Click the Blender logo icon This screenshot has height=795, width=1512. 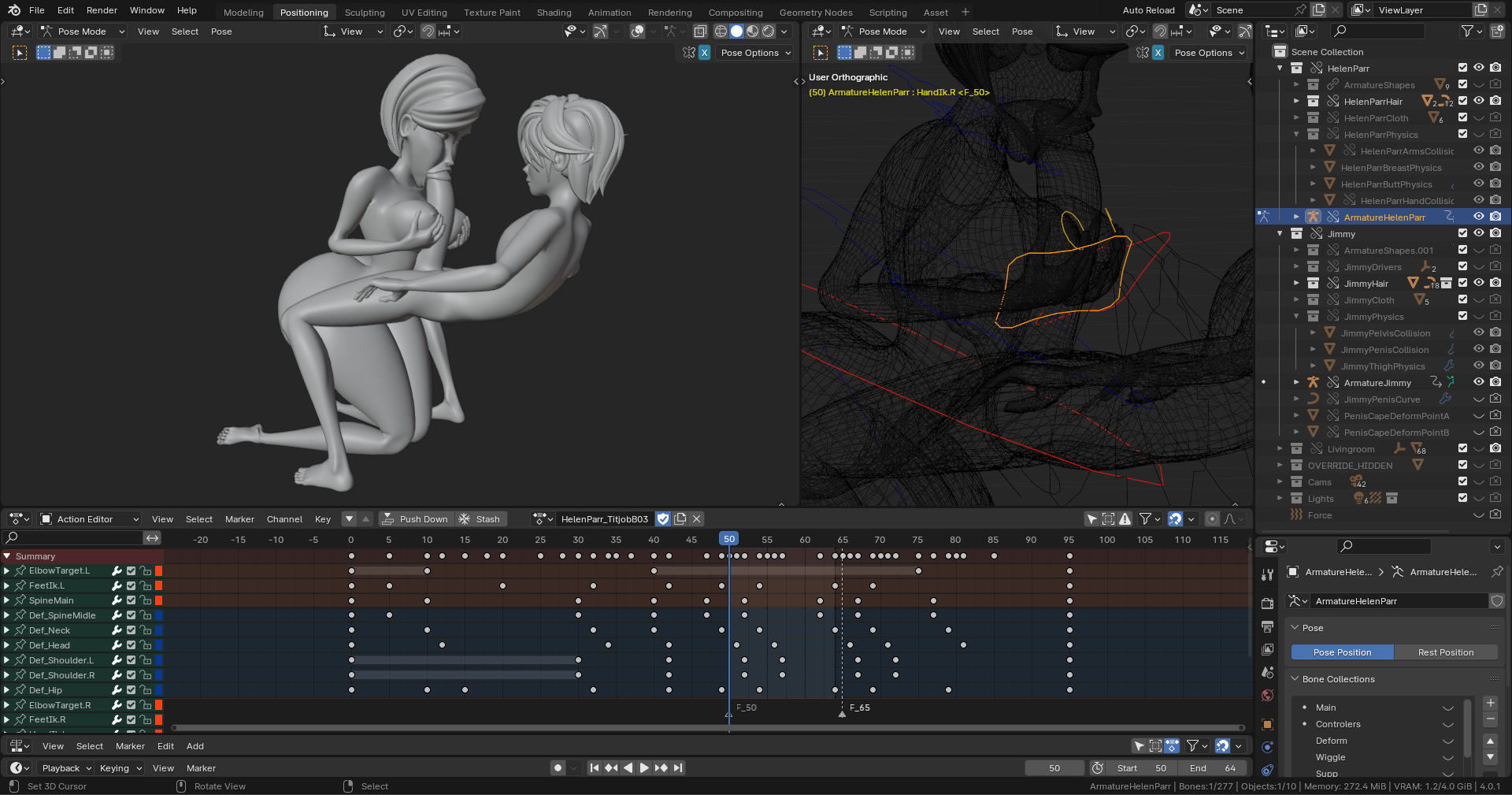[14, 10]
